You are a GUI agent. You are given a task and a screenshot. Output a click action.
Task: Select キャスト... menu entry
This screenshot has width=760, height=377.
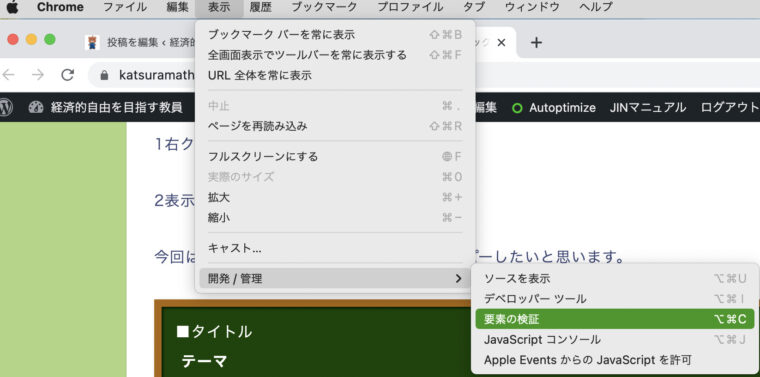(x=335, y=248)
